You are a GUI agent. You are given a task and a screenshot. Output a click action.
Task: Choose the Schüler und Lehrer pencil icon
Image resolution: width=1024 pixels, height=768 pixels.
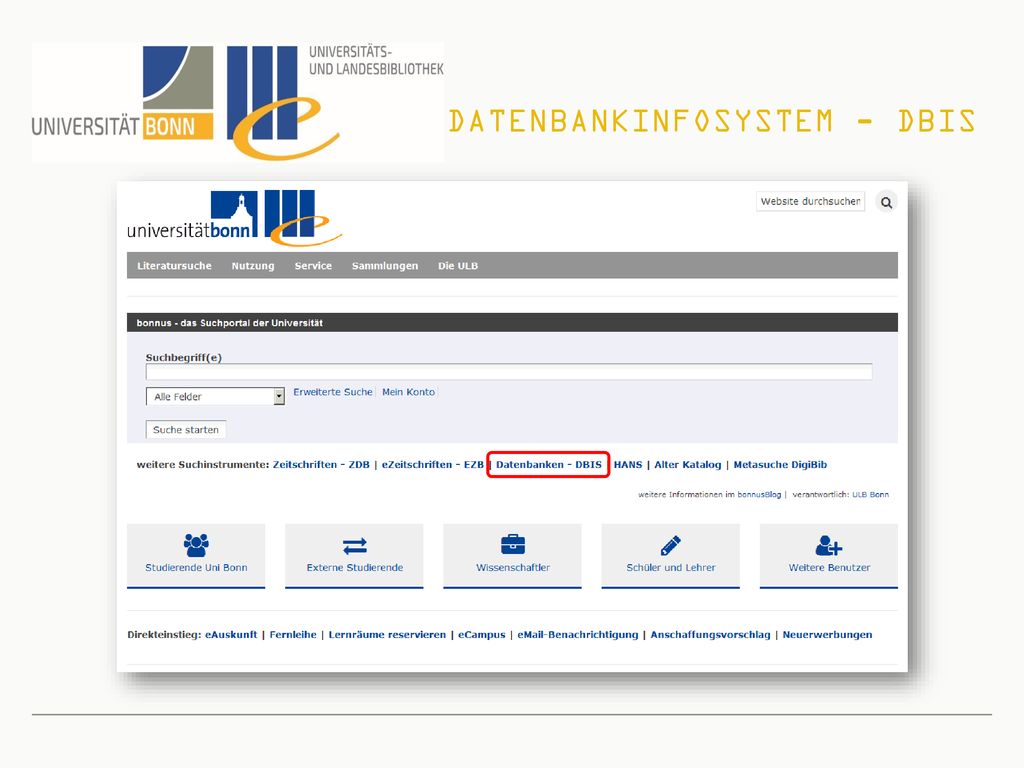671,545
